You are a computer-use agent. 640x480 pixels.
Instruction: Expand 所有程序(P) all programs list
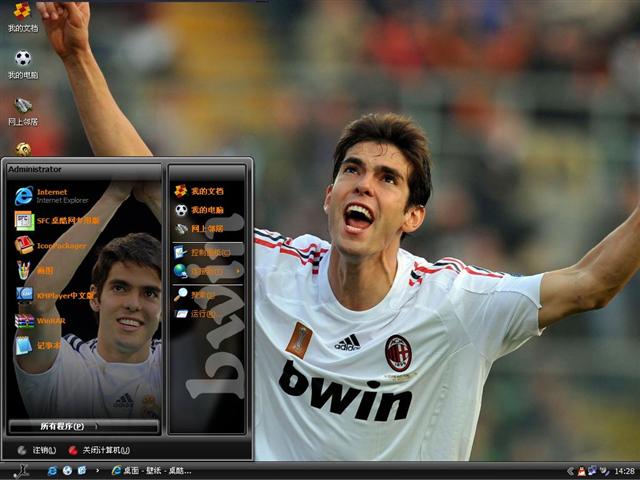pyautogui.click(x=84, y=426)
